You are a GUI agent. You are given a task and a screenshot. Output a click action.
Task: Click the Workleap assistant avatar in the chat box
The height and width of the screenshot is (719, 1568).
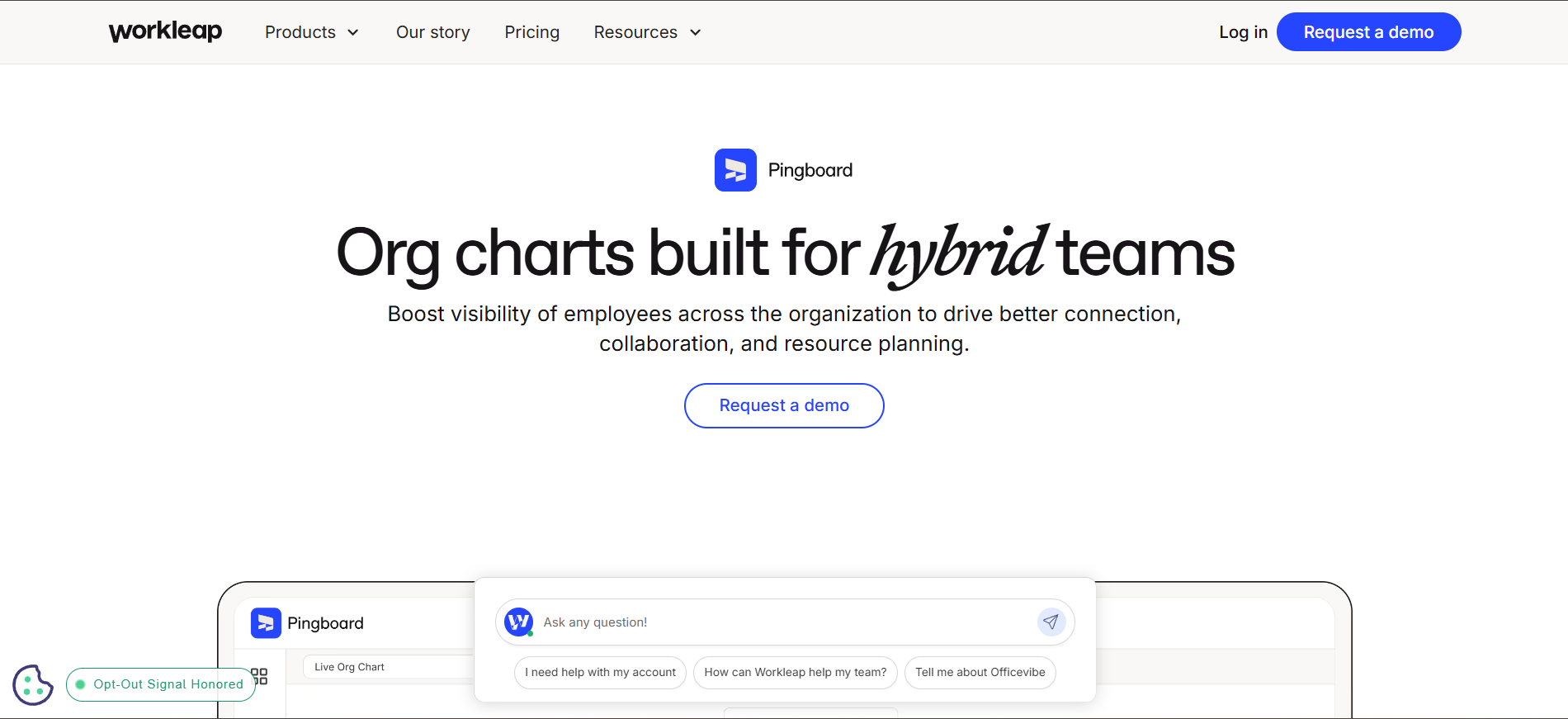coord(519,622)
